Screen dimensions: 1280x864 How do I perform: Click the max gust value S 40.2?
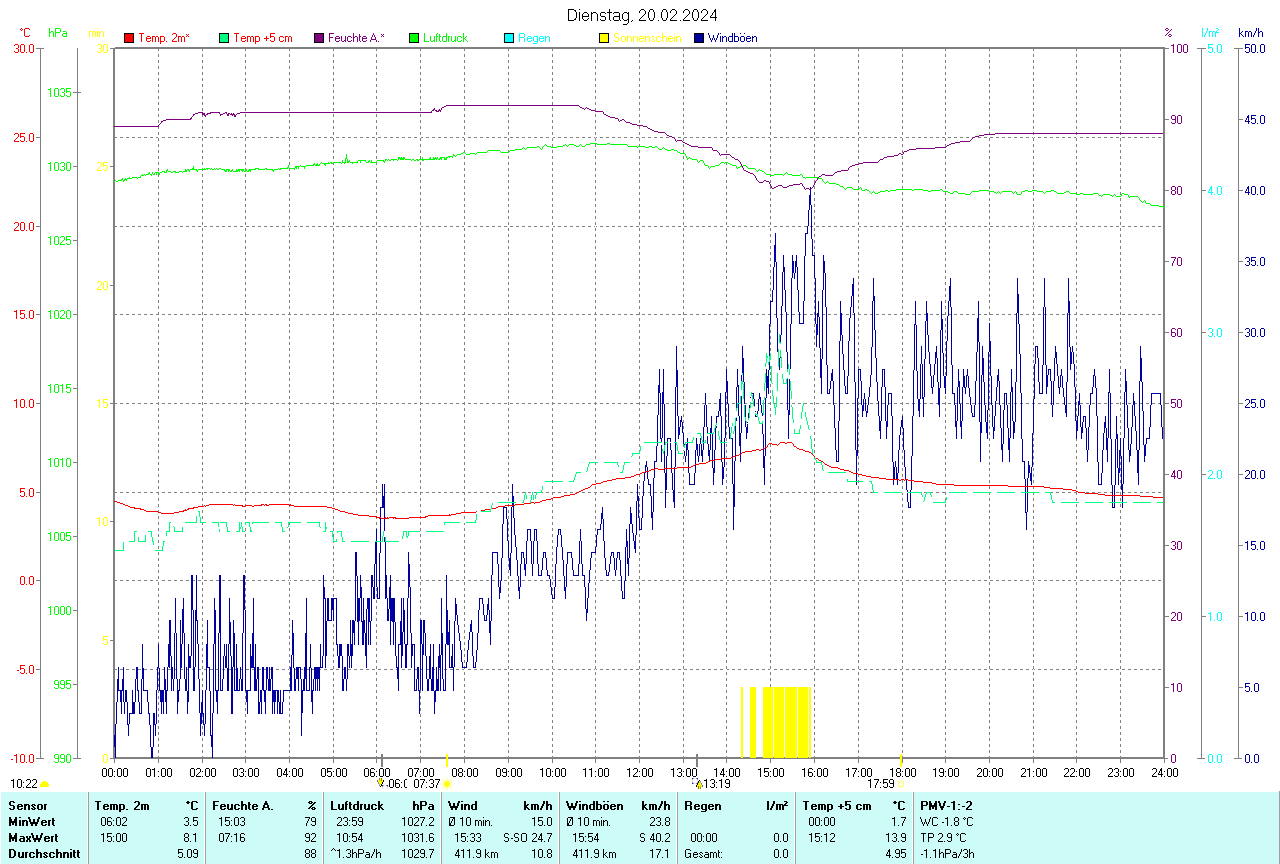(x=653, y=838)
